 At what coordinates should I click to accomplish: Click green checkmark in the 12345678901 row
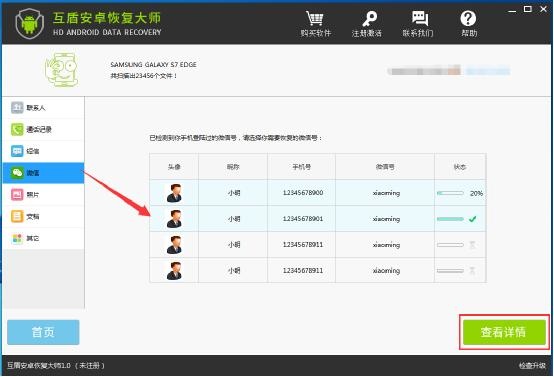[472, 219]
